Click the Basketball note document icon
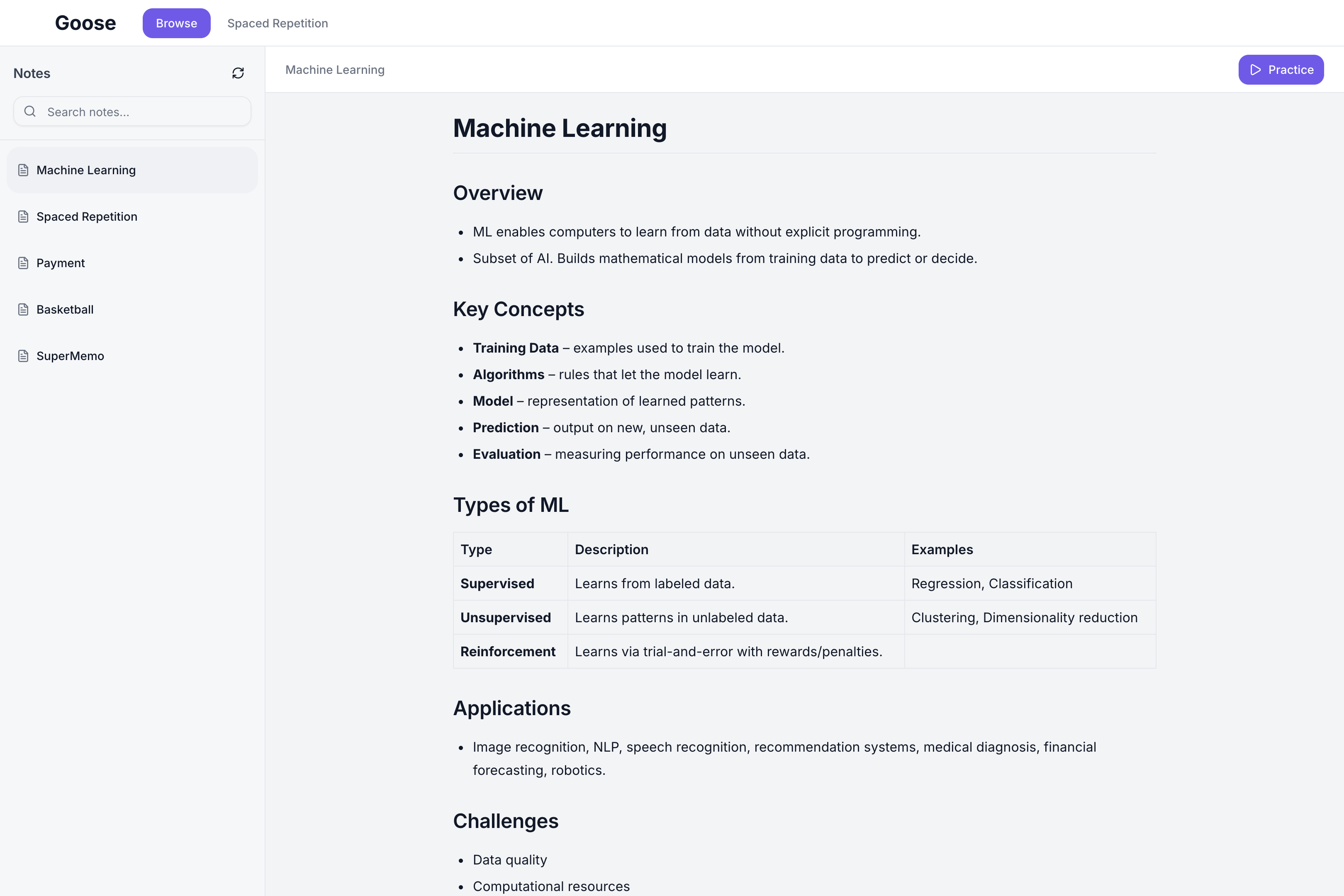 point(23,310)
